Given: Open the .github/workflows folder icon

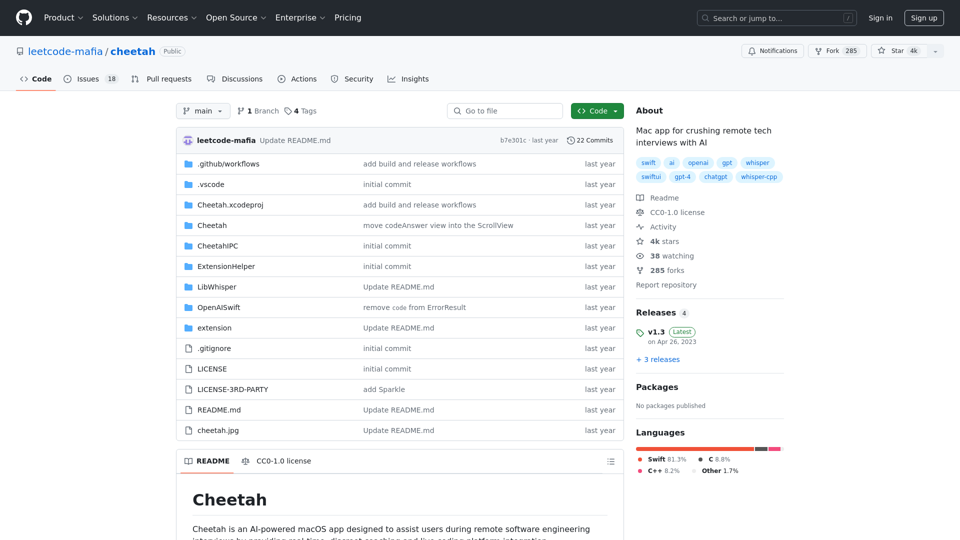Looking at the screenshot, I should click(x=189, y=164).
